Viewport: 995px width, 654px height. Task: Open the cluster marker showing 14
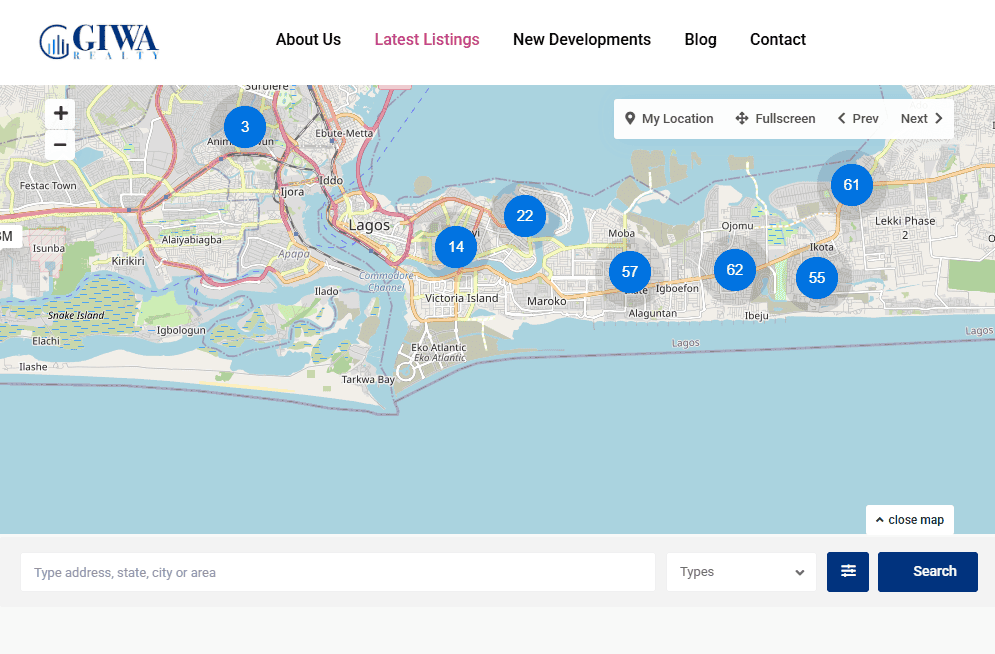click(456, 247)
